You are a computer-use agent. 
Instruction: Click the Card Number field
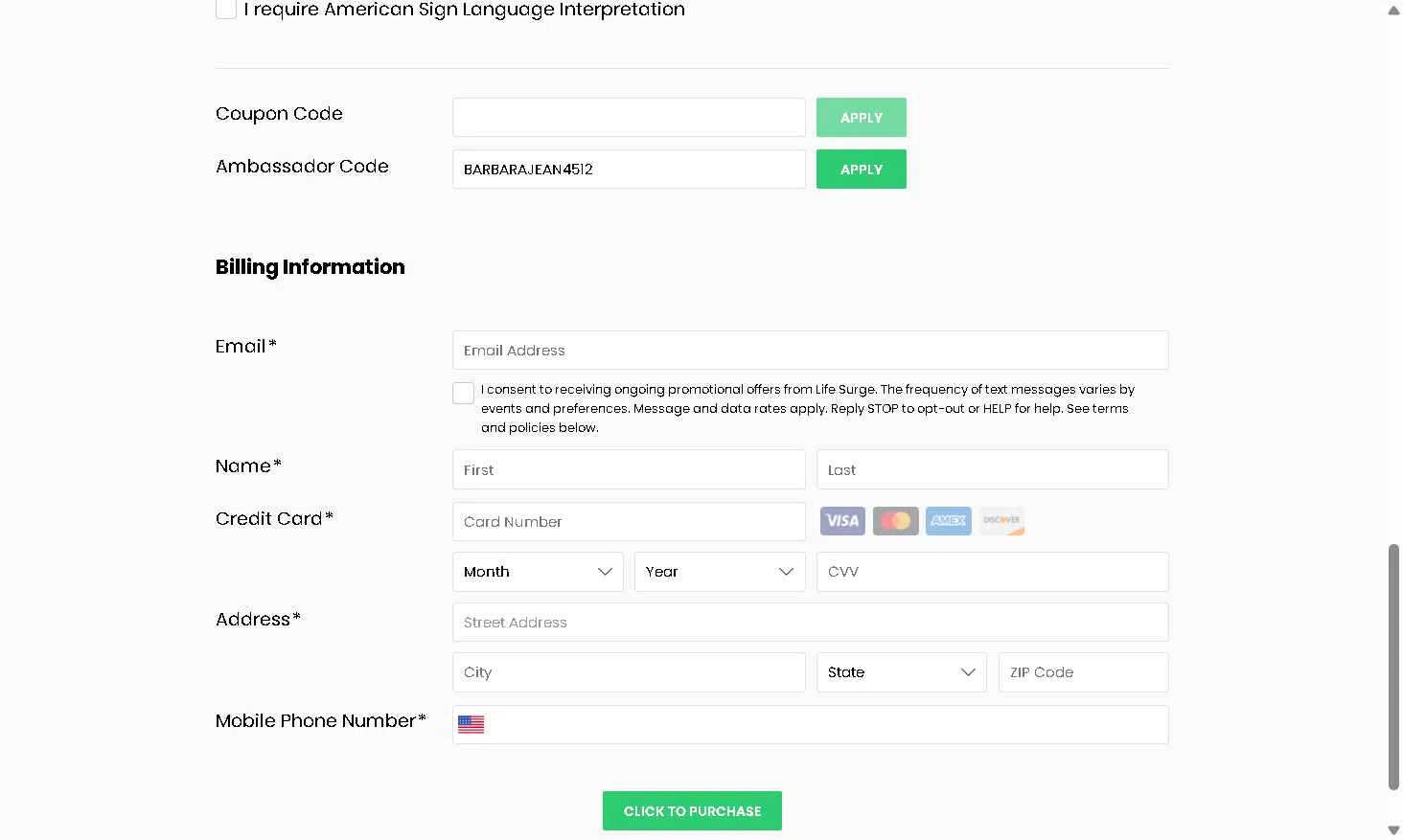629,522
